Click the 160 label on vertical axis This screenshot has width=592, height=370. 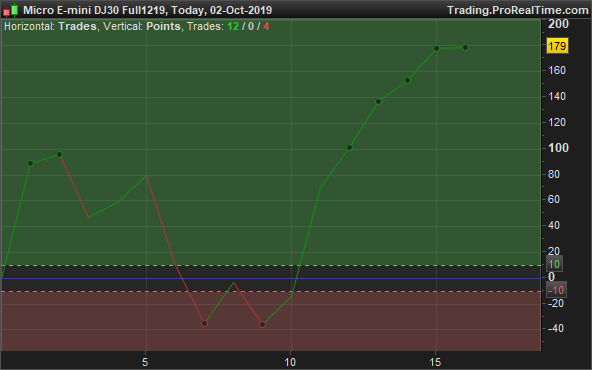coord(557,70)
